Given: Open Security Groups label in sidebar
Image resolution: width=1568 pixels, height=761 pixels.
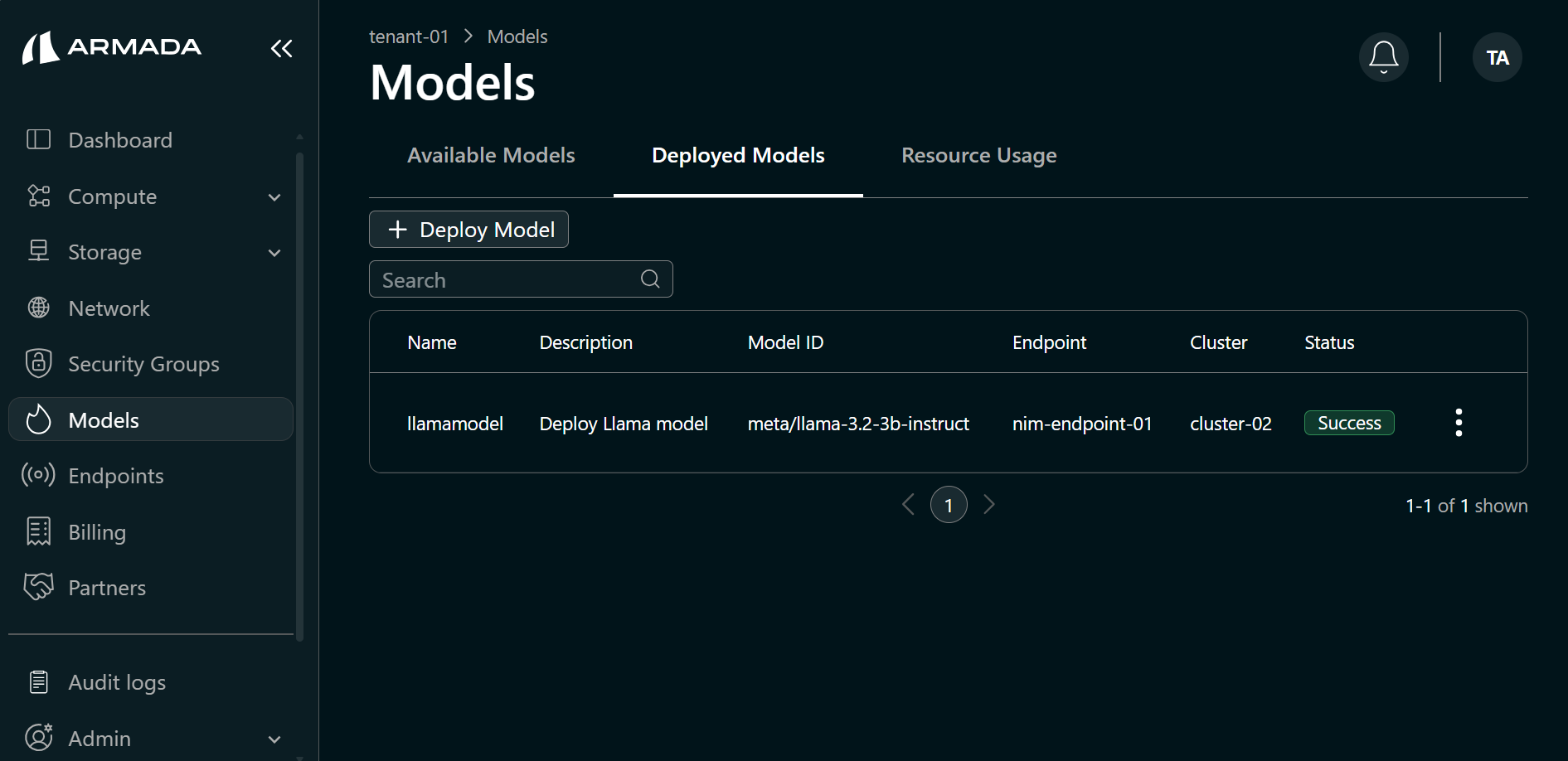Looking at the screenshot, I should (x=143, y=364).
